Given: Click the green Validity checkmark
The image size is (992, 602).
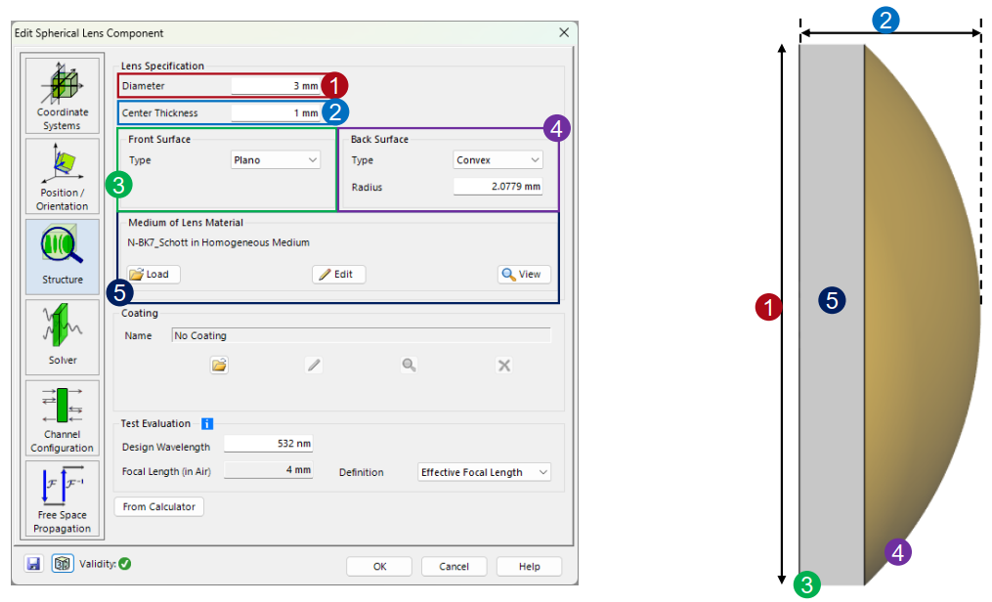Looking at the screenshot, I should point(125,563).
